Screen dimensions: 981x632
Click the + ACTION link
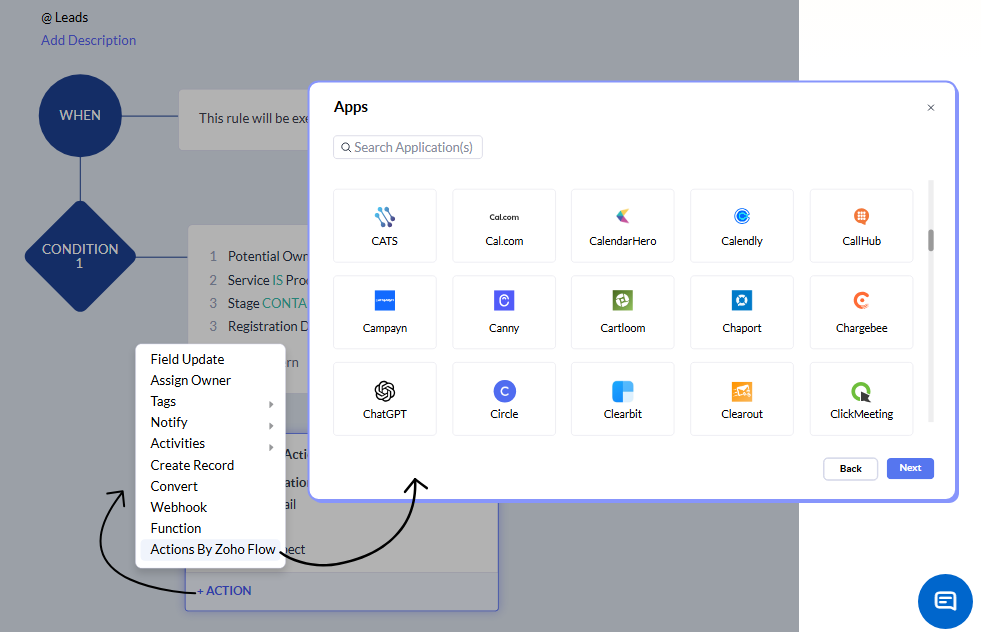(224, 591)
